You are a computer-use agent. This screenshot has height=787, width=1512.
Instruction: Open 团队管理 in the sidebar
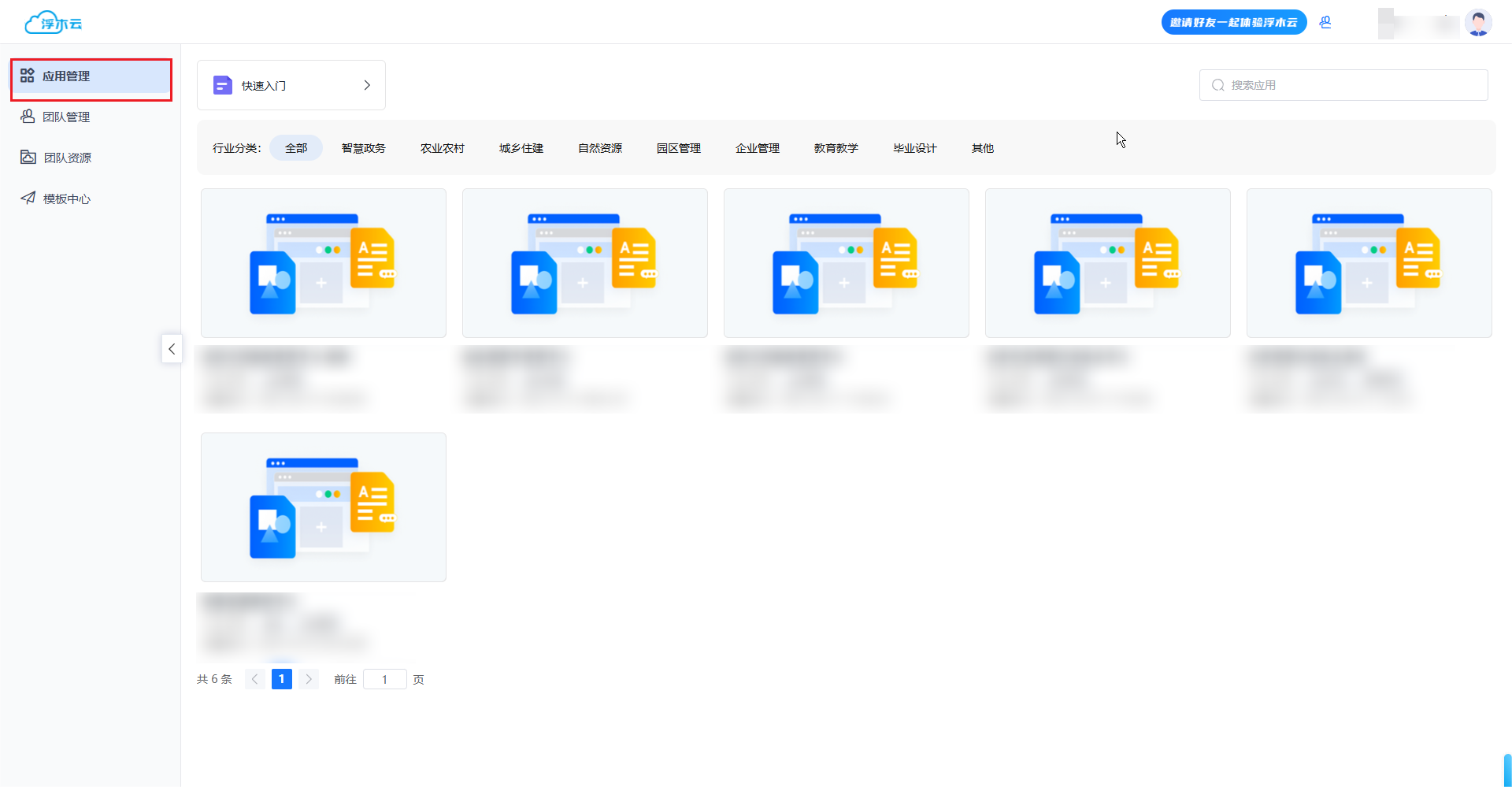[x=66, y=117]
